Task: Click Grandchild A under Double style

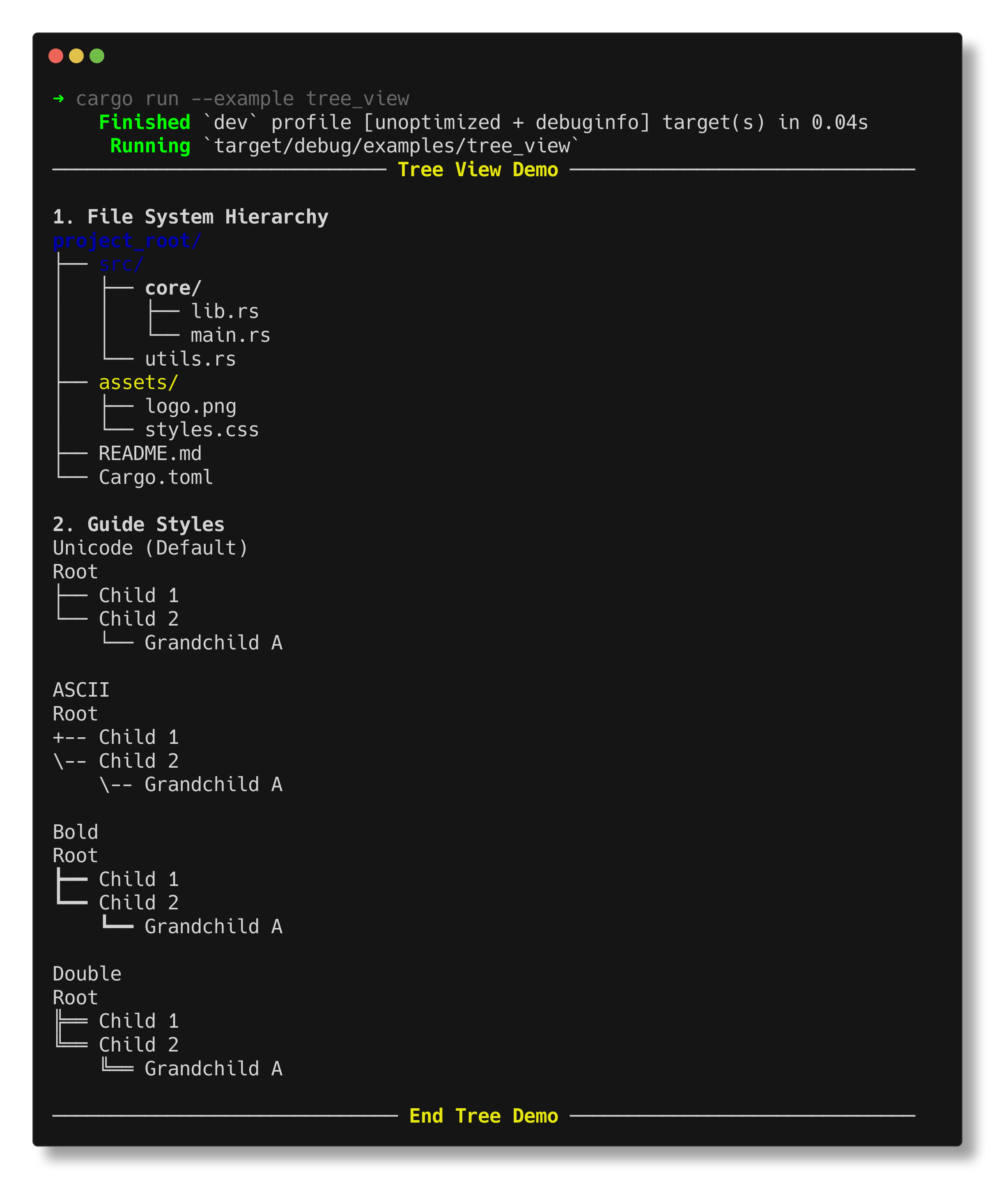Action: click(x=213, y=1068)
